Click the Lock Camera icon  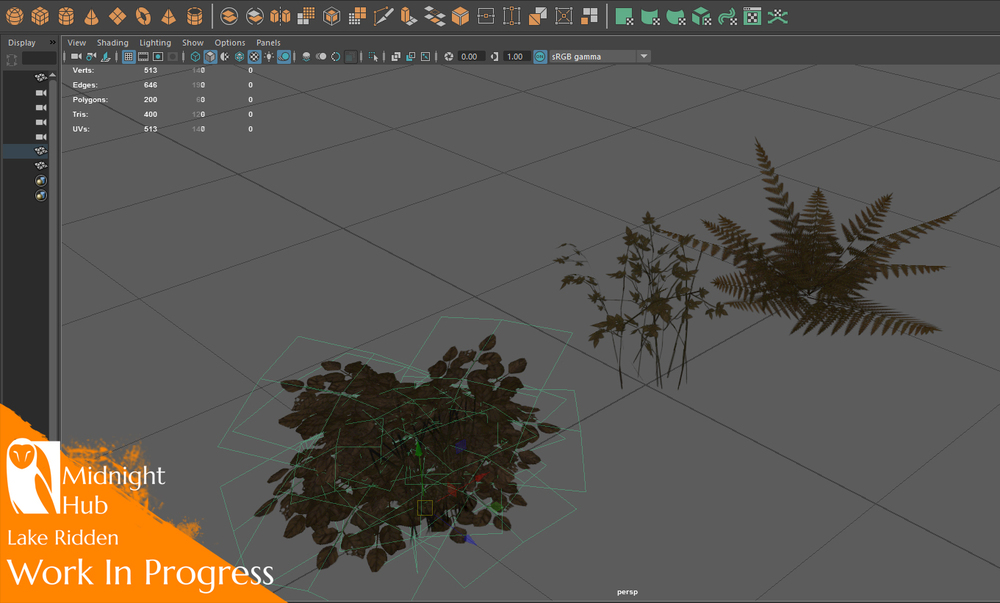click(91, 57)
